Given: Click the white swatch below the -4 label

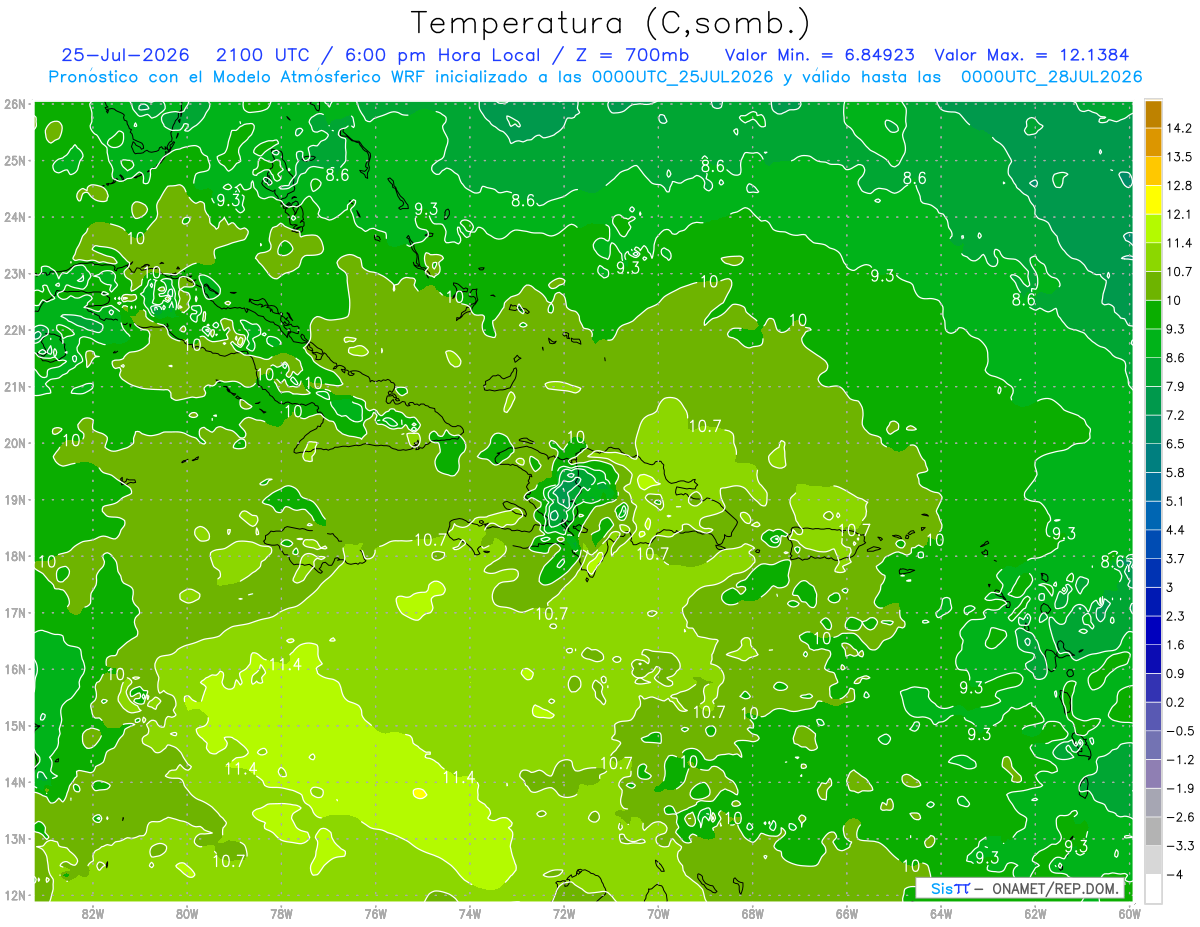Looking at the screenshot, I should (1153, 888).
